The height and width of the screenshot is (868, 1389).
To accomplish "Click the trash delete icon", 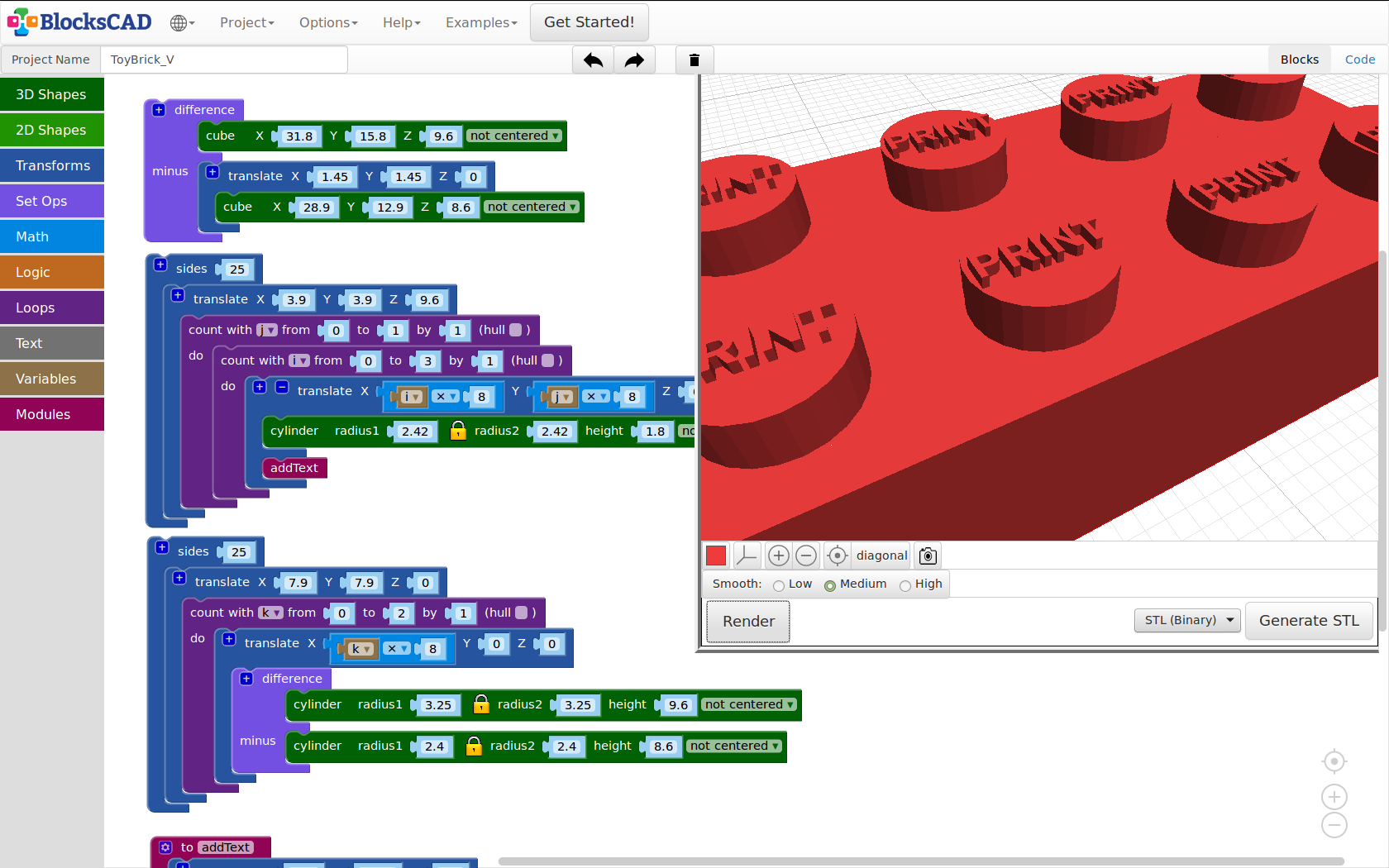I will coord(694,60).
